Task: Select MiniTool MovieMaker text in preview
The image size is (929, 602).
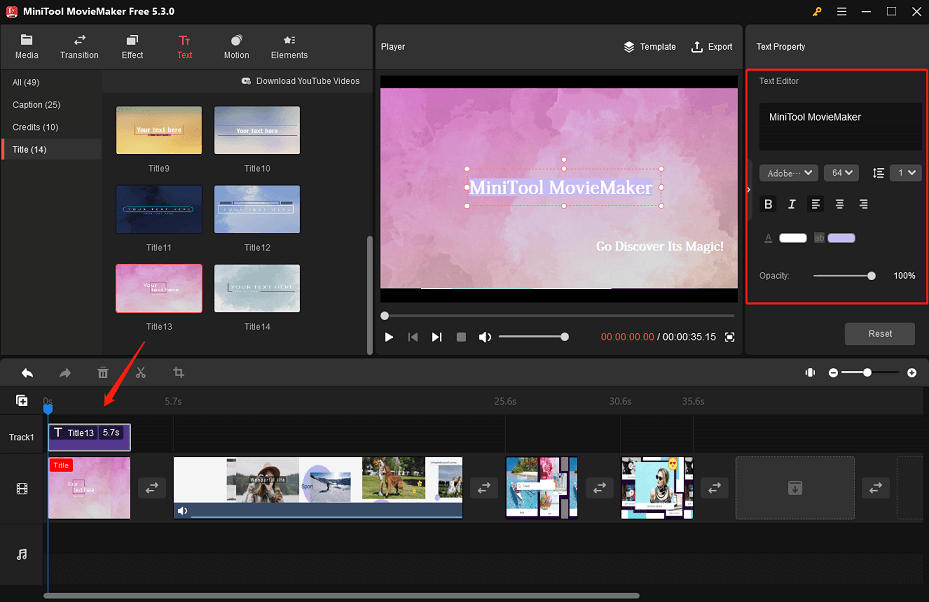Action: pos(560,188)
